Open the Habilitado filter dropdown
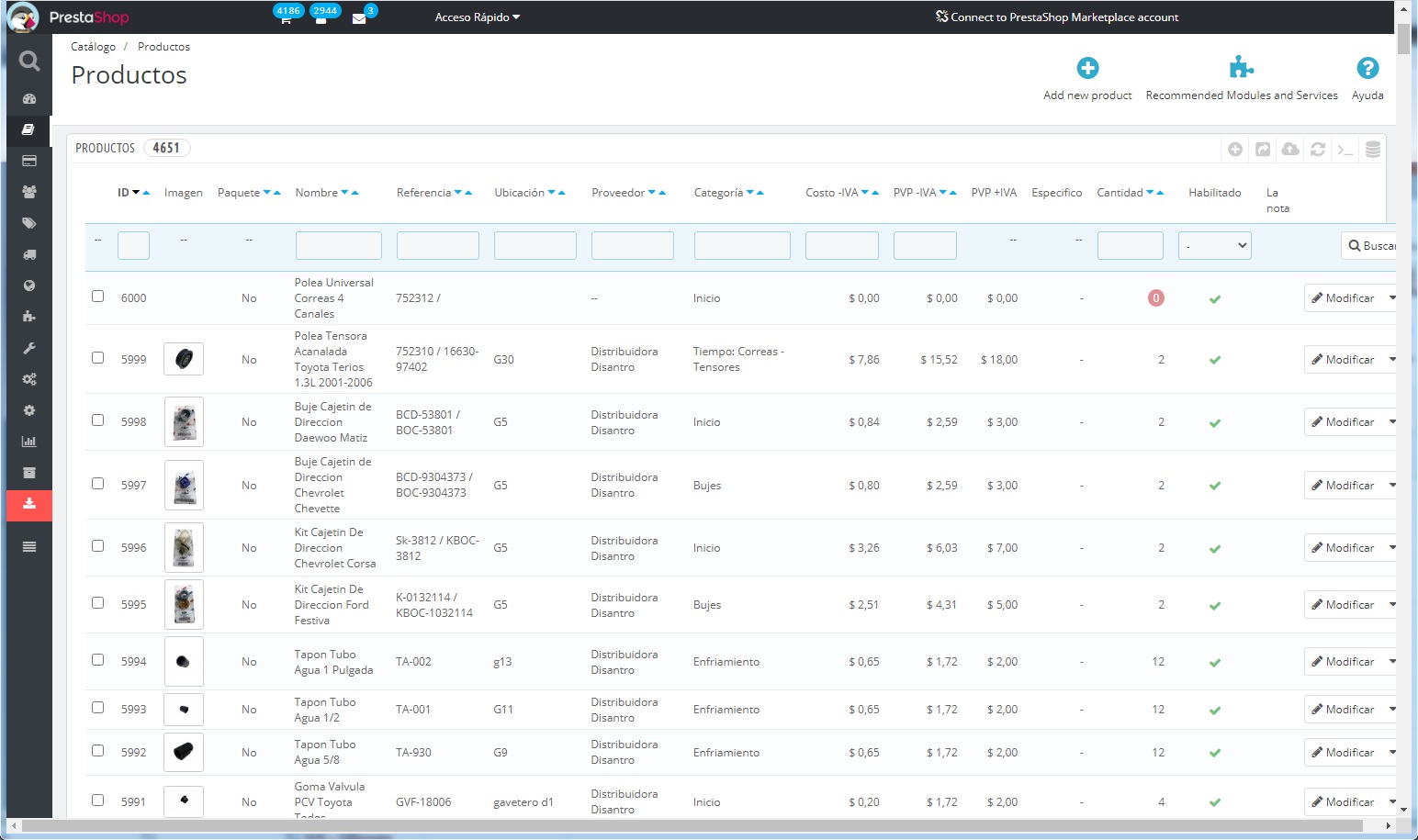This screenshot has height=840, width=1418. [1214, 246]
